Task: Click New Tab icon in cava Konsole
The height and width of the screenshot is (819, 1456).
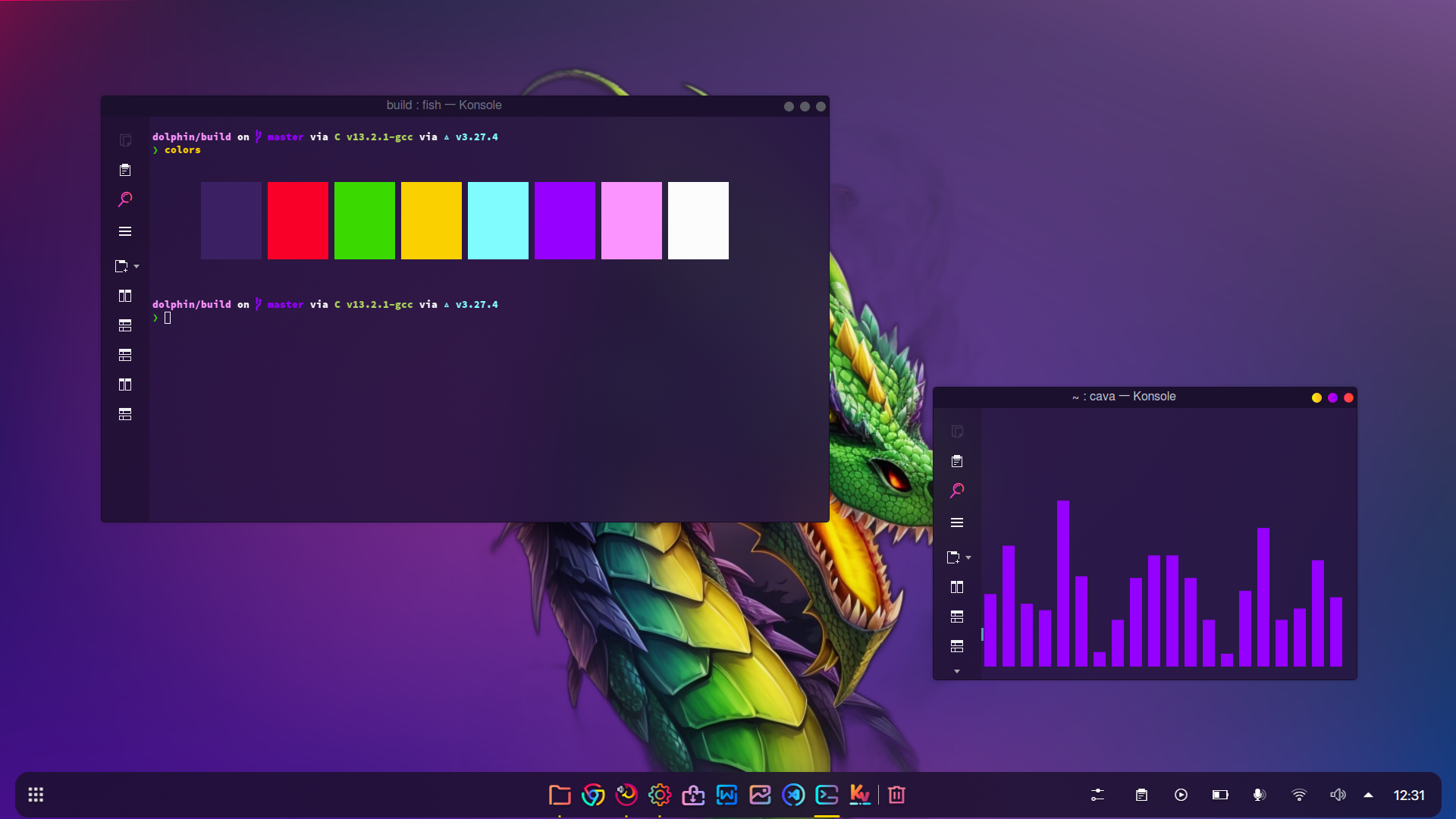Action: click(x=953, y=557)
